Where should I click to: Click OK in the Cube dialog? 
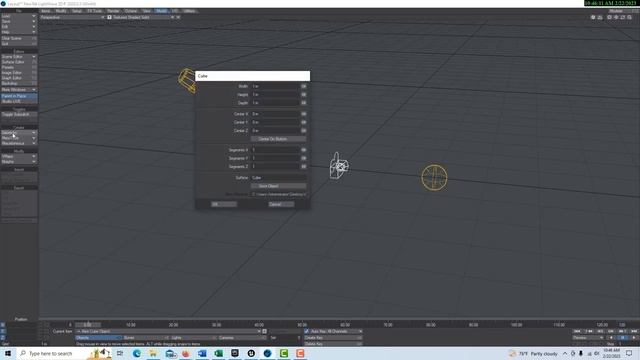[x=224, y=204]
